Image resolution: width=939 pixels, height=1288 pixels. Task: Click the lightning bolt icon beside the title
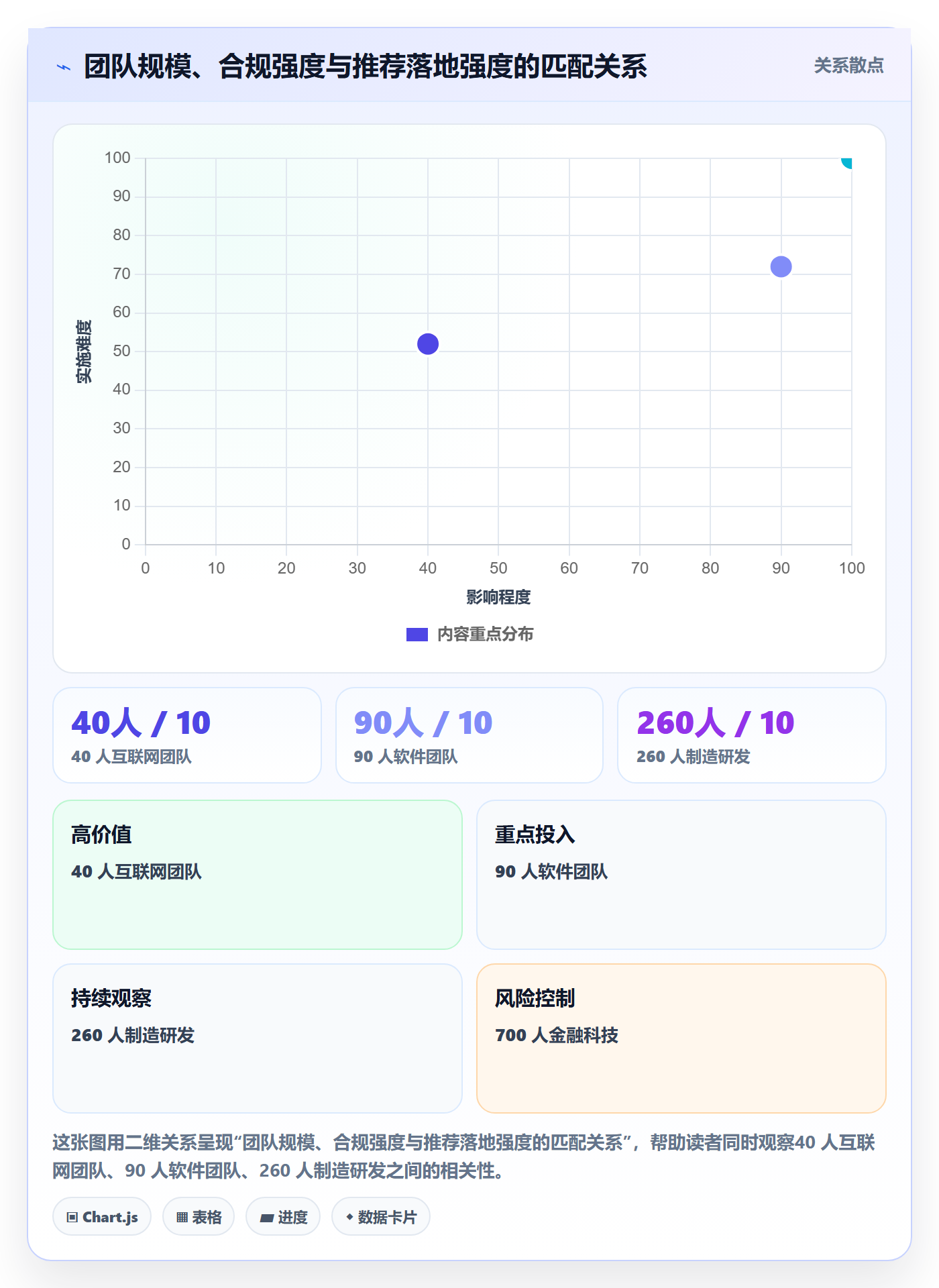[64, 67]
